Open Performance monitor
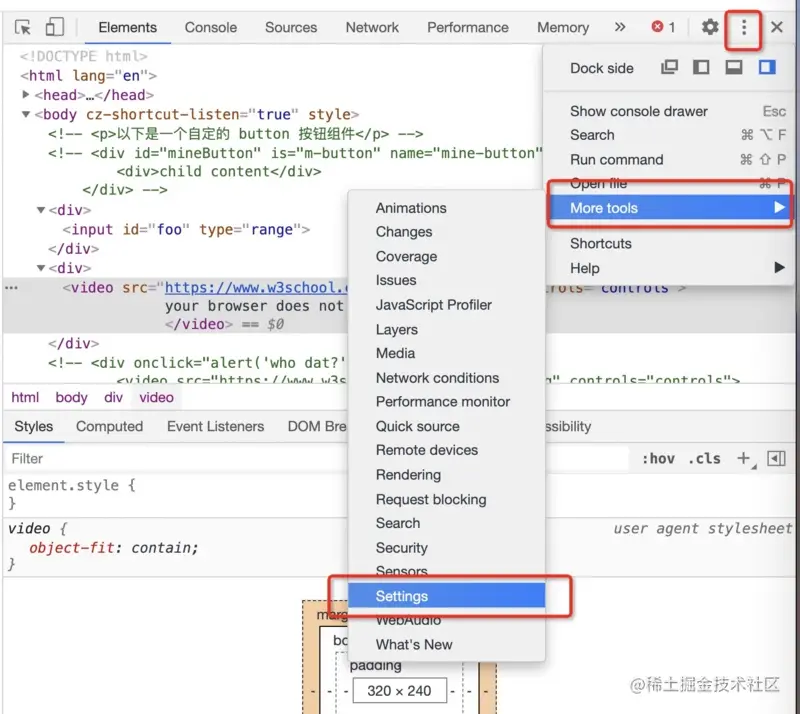800x714 pixels. [446, 402]
